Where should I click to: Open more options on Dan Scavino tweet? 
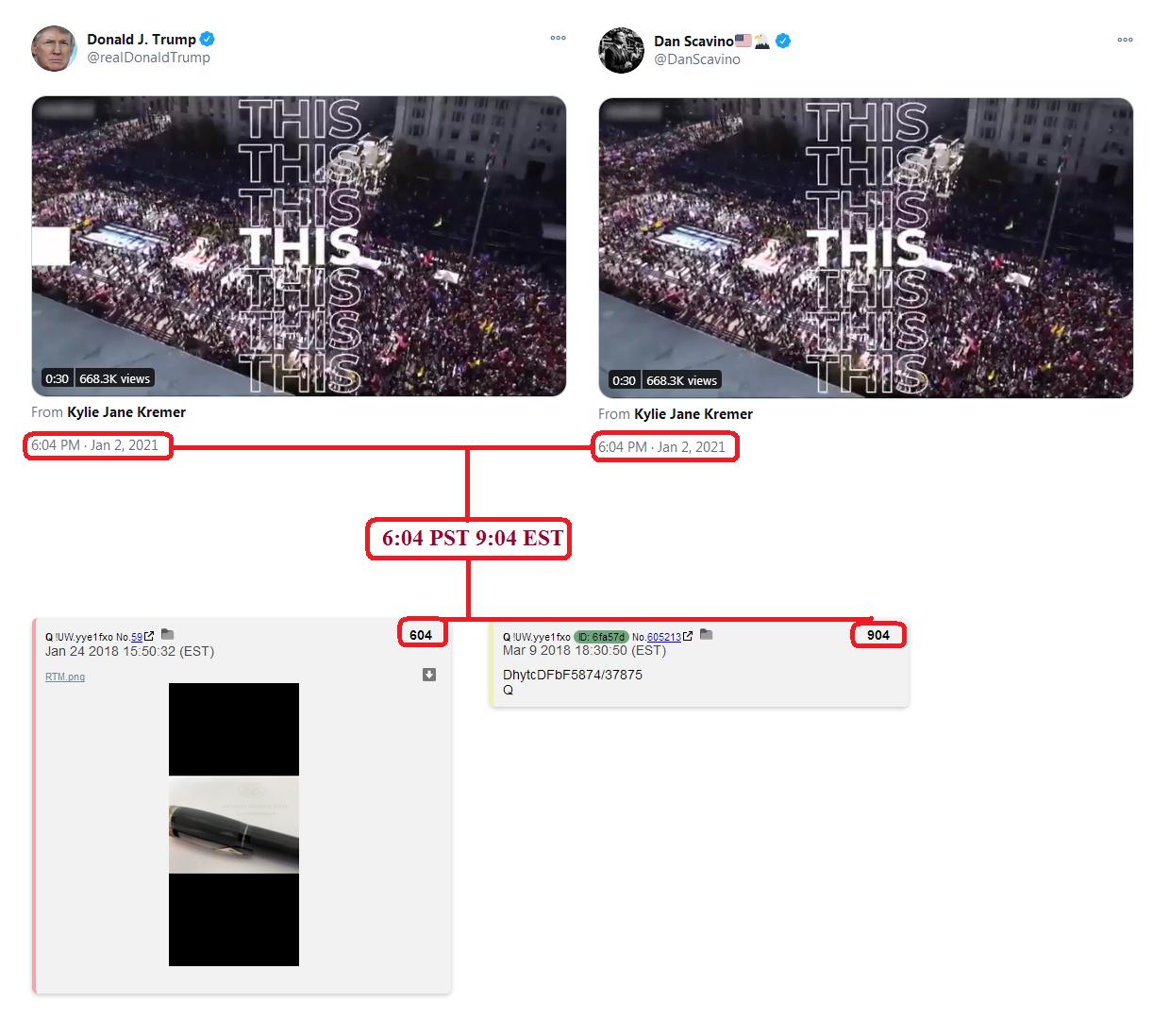point(1125,41)
